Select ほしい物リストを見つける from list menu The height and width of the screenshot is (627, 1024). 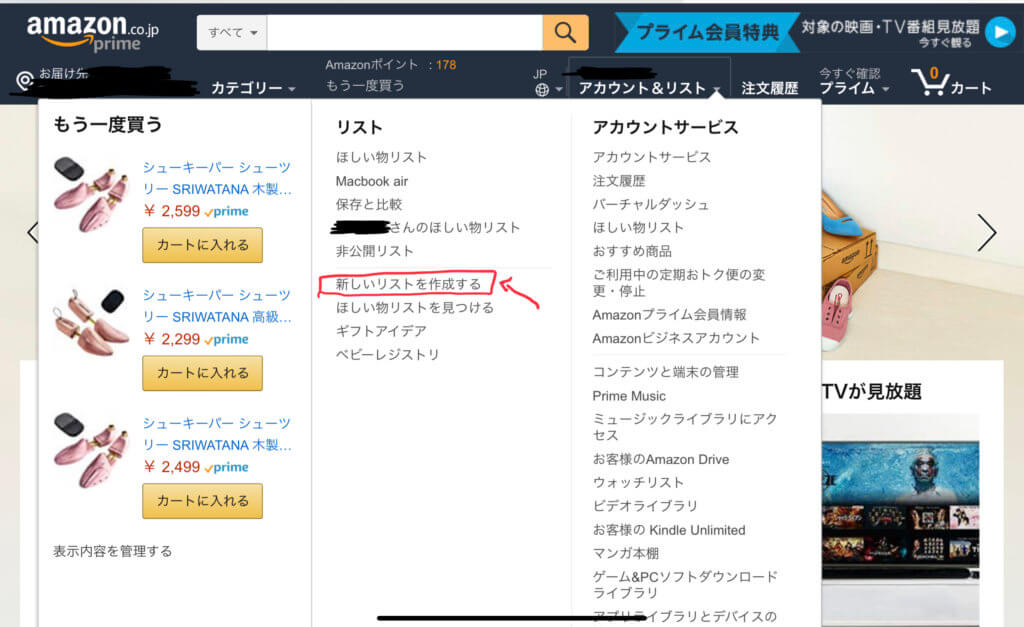(415, 307)
